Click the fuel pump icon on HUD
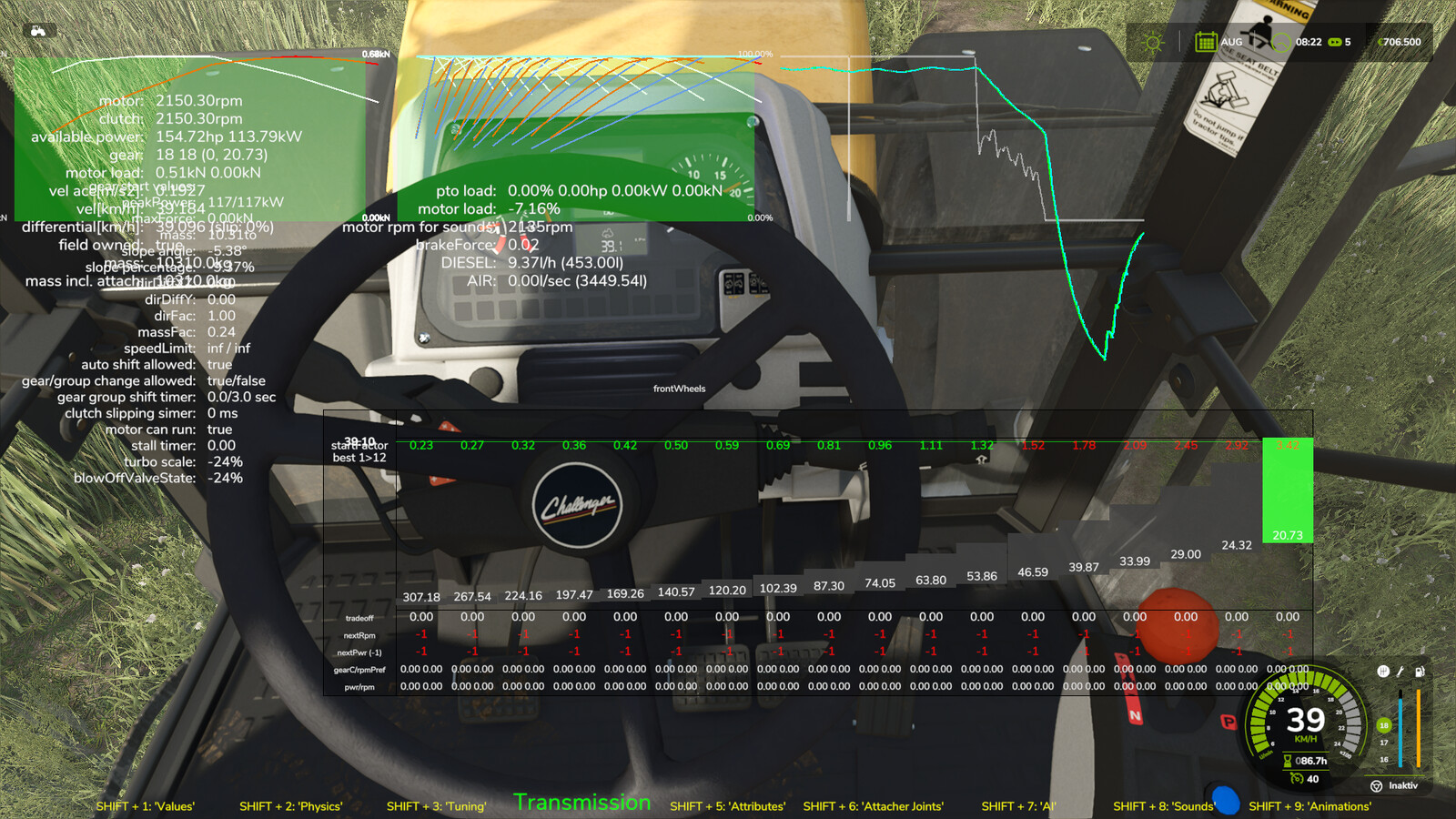 1419,671
